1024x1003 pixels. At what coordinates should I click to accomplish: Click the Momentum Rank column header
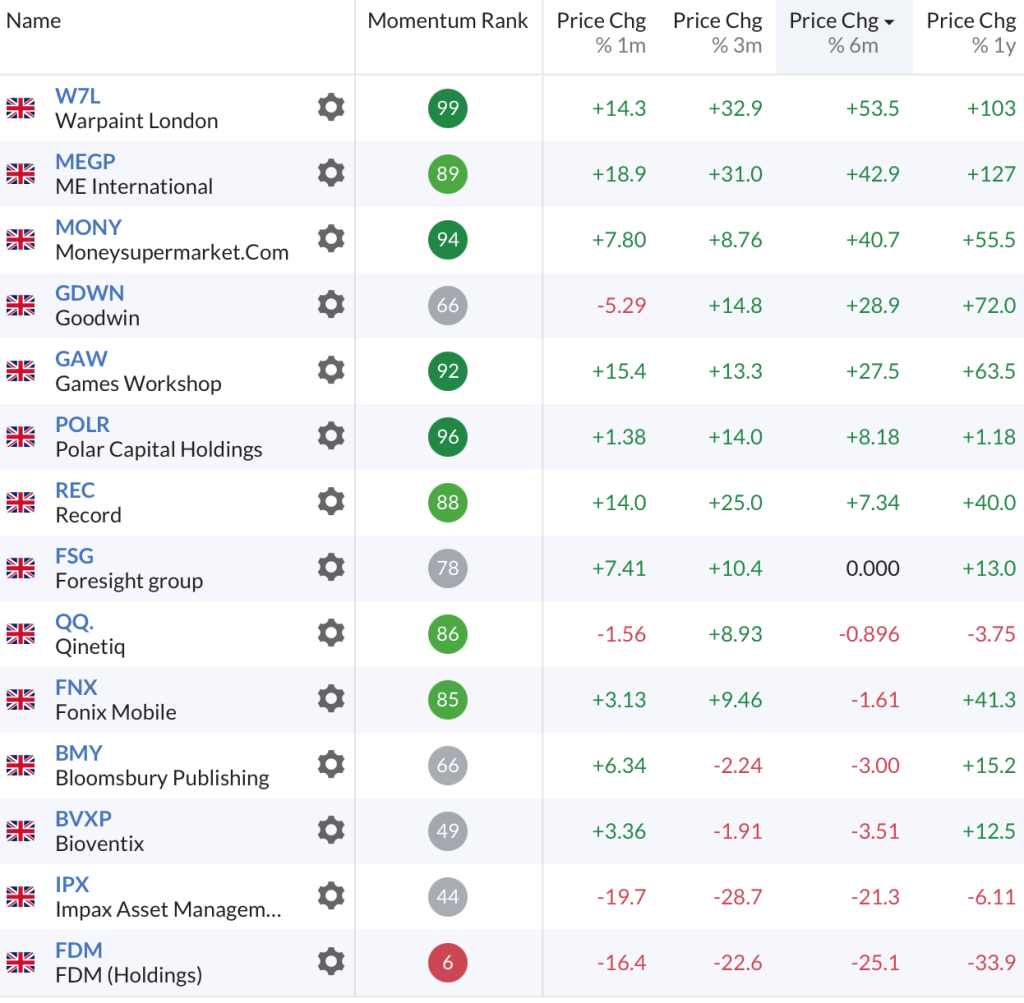448,21
